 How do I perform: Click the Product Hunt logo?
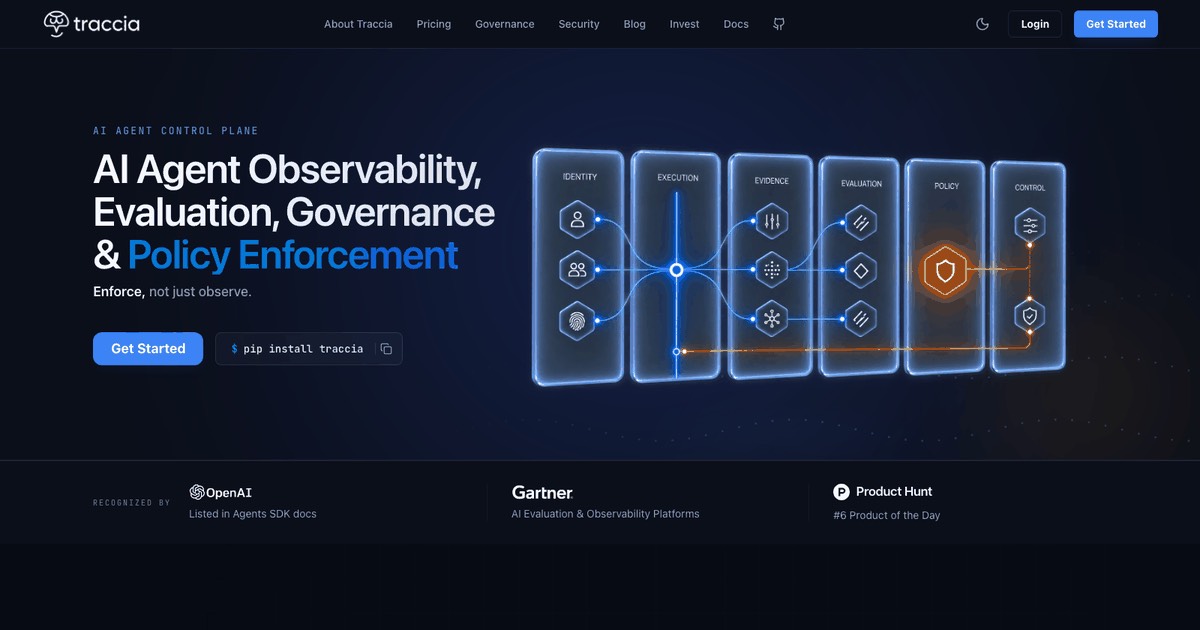883,492
